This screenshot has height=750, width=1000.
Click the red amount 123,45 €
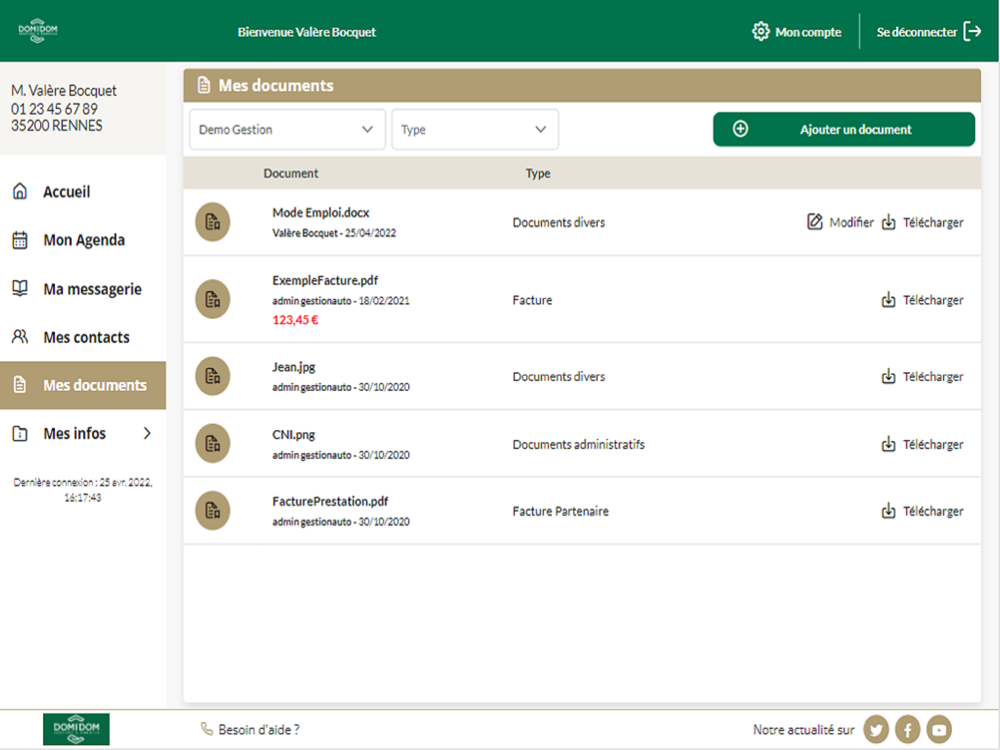(x=295, y=320)
